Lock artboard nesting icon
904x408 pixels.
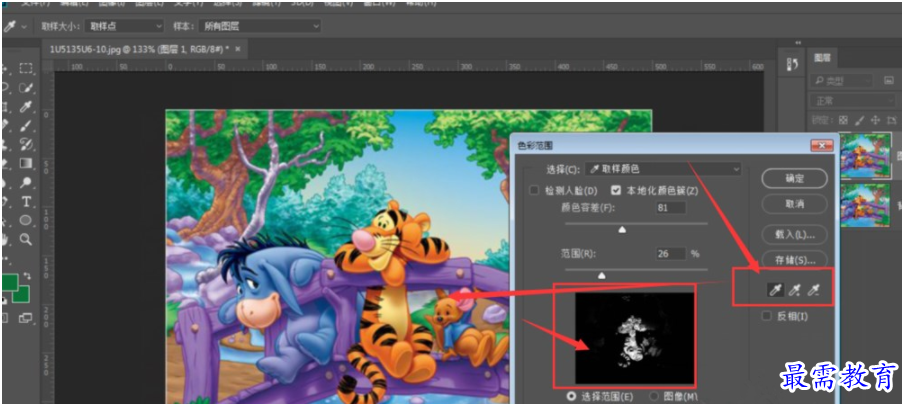(891, 120)
